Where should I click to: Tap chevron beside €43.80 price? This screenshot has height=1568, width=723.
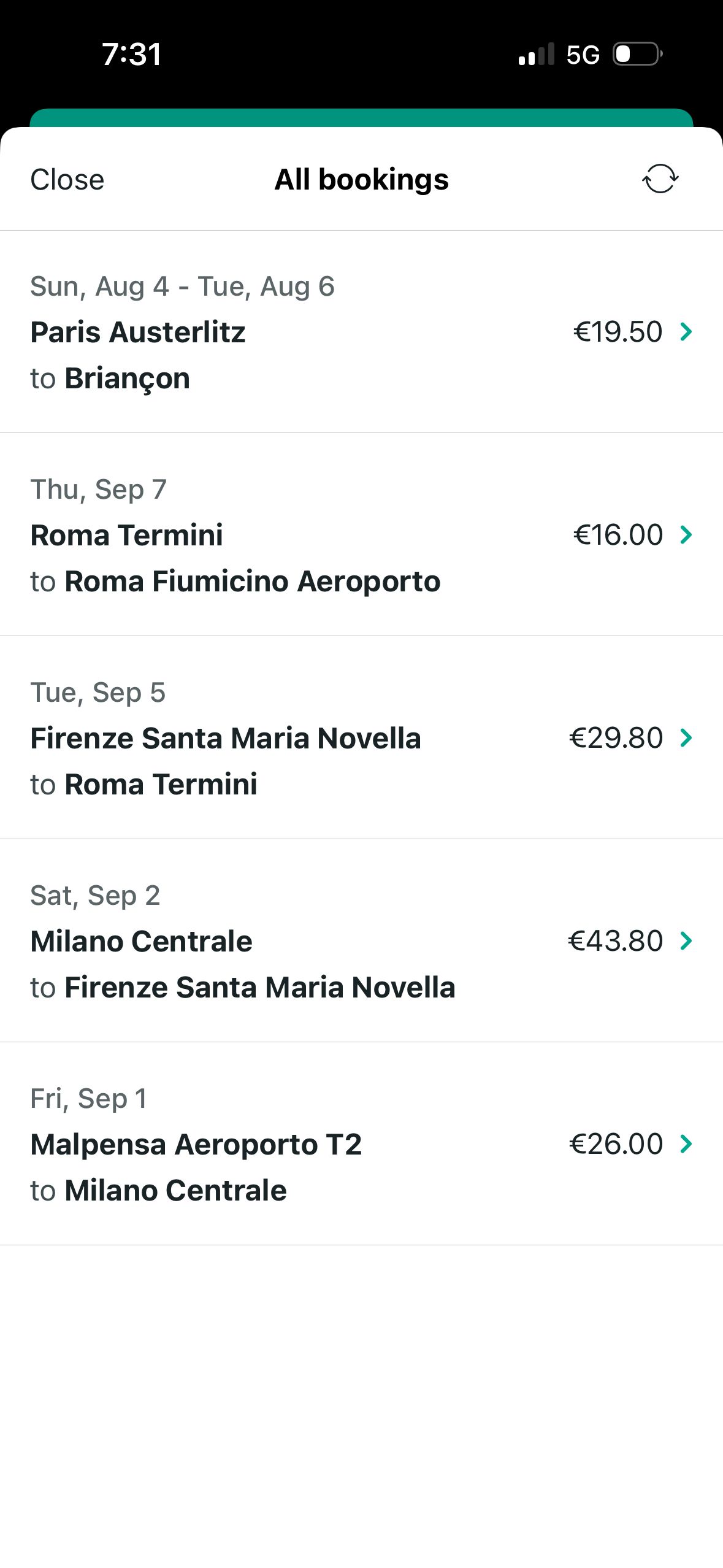pos(686,941)
